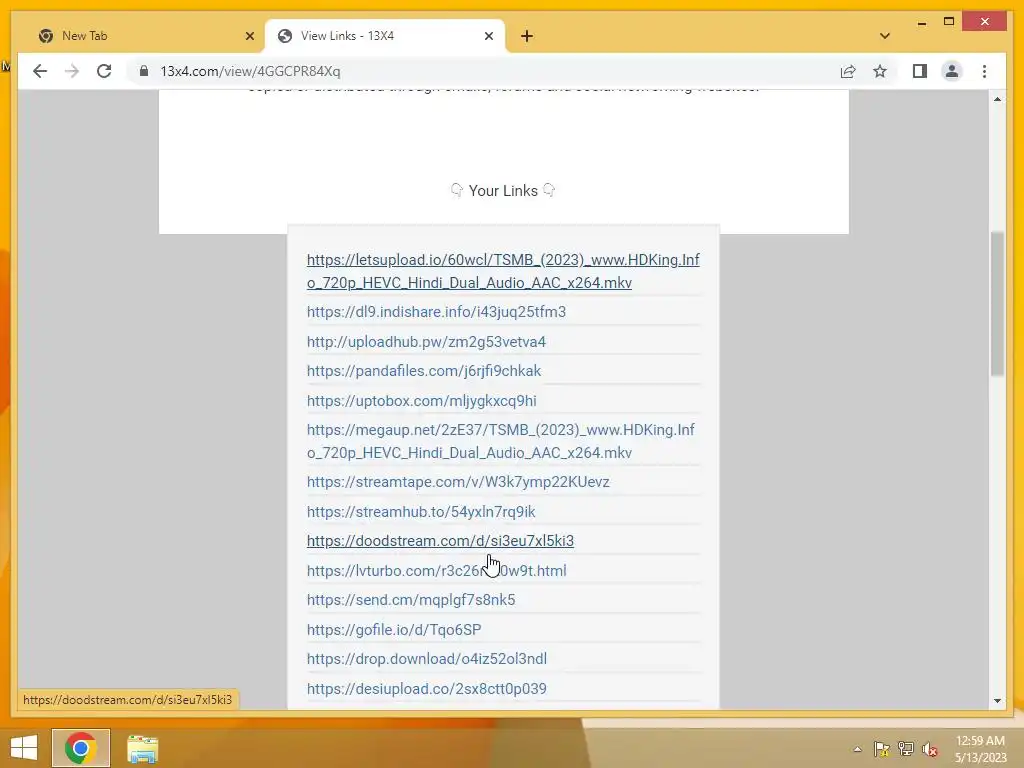The width and height of the screenshot is (1024, 768).
Task: Maximize the Chrome window
Action: pyautogui.click(x=949, y=22)
